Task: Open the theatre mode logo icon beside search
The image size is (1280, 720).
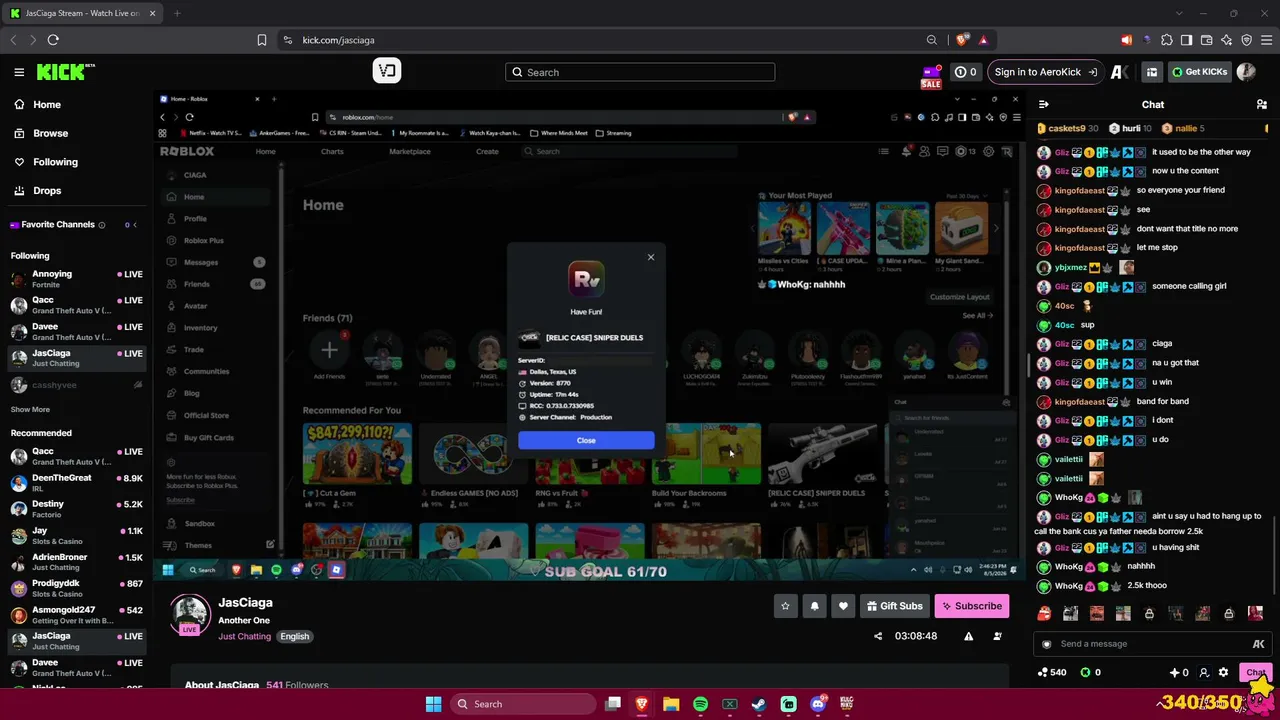Action: pyautogui.click(x=387, y=71)
